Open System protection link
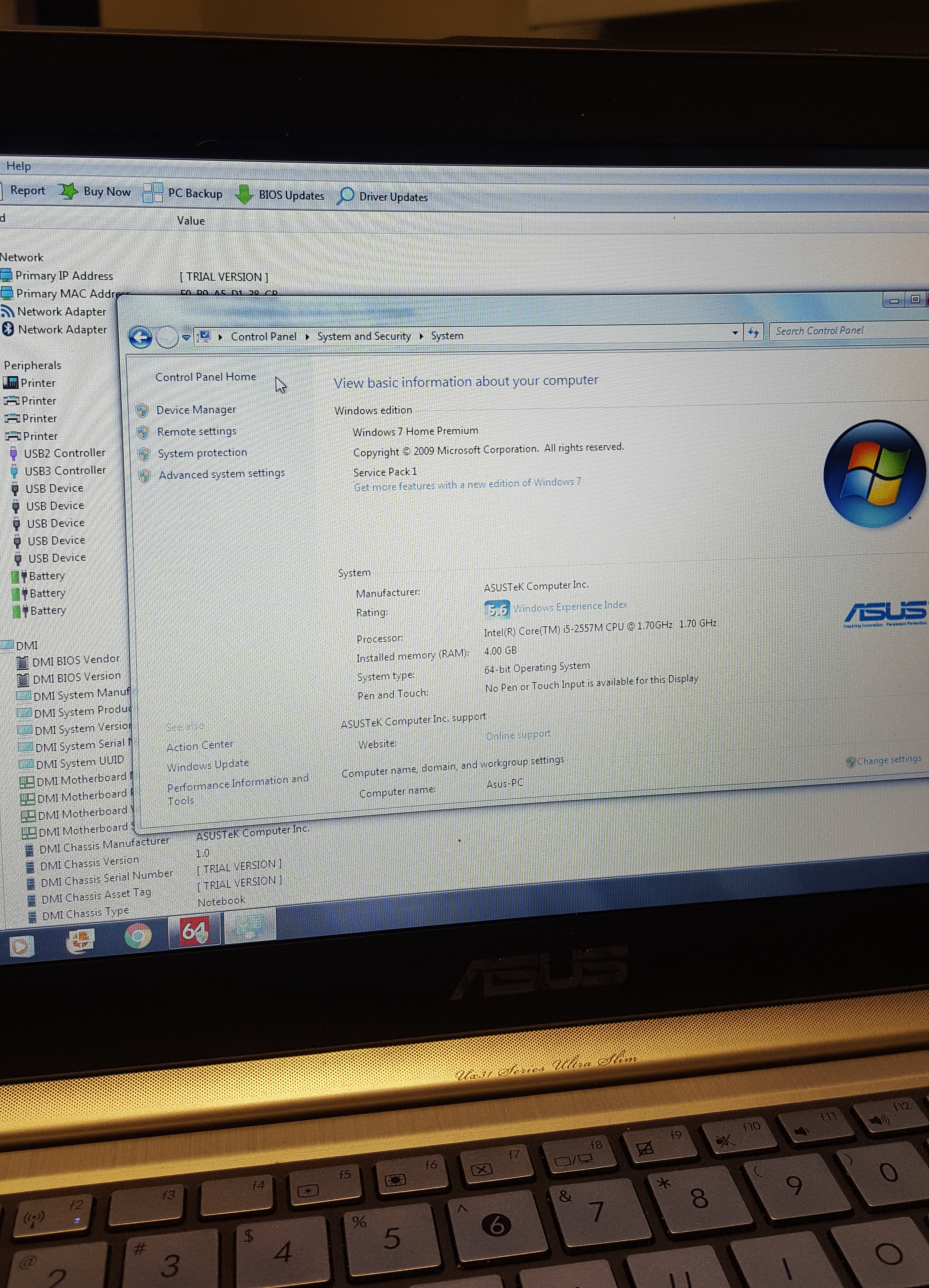Image resolution: width=929 pixels, height=1288 pixels. (202, 453)
